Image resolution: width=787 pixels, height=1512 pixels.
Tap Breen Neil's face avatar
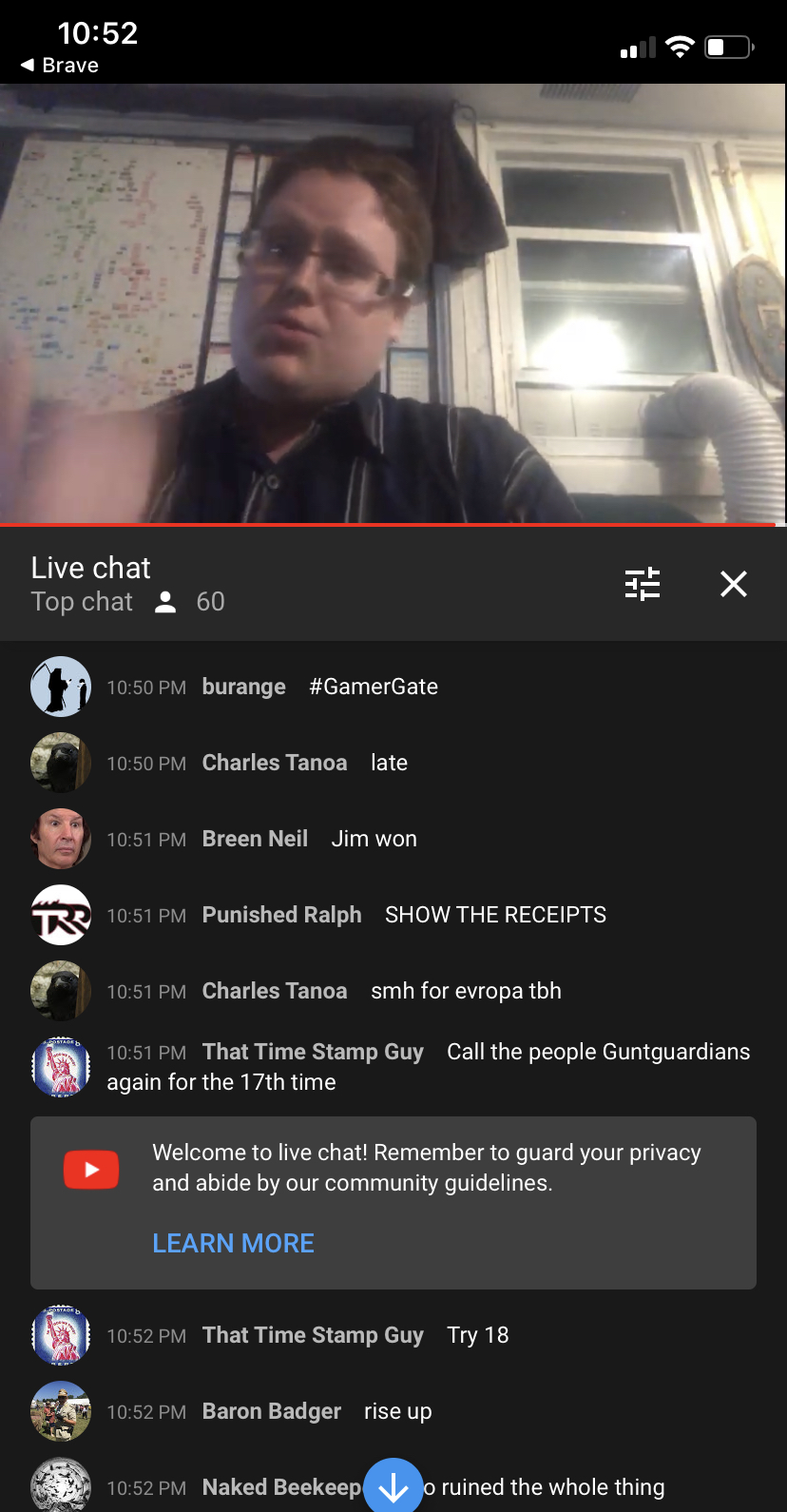tap(61, 839)
